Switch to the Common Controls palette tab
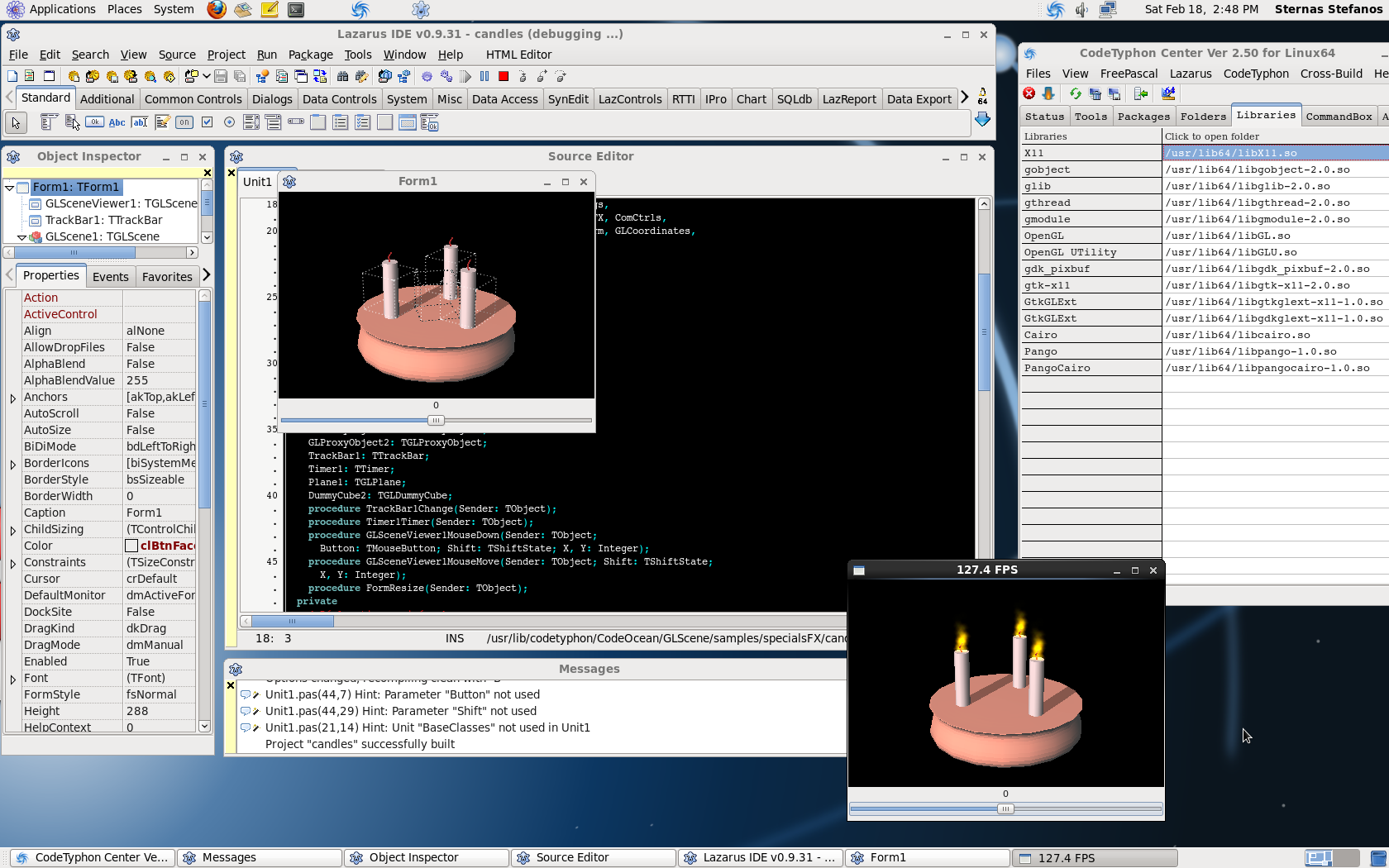The width and height of the screenshot is (1389, 868). pyautogui.click(x=193, y=99)
